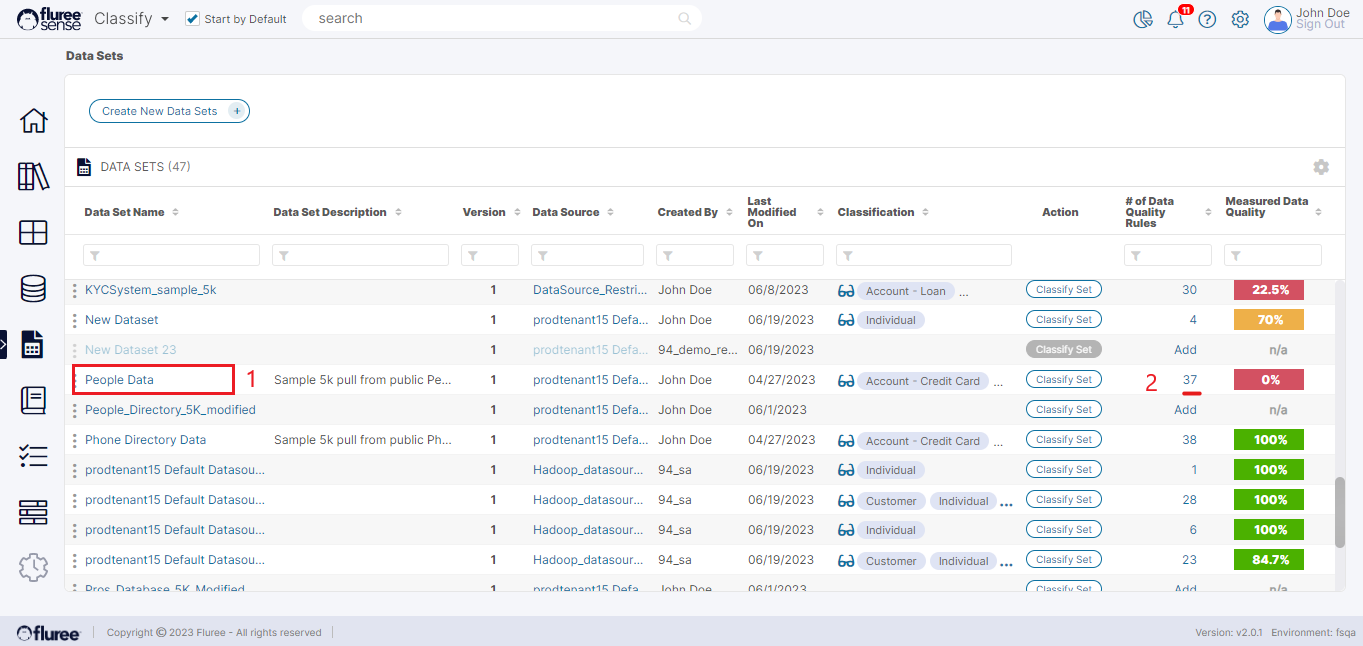Click glasses icon in People Data row

tap(846, 381)
